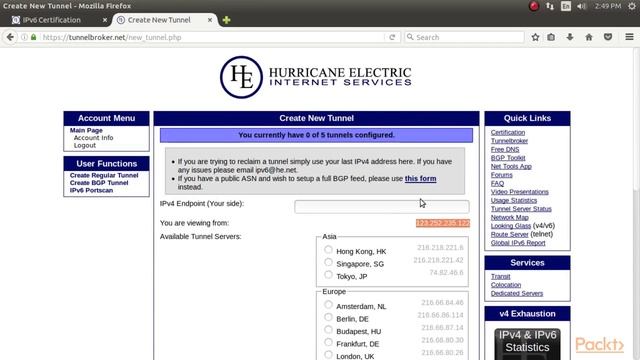Open the Global IPv6 Report link
The width and height of the screenshot is (640, 360).
coord(518,243)
